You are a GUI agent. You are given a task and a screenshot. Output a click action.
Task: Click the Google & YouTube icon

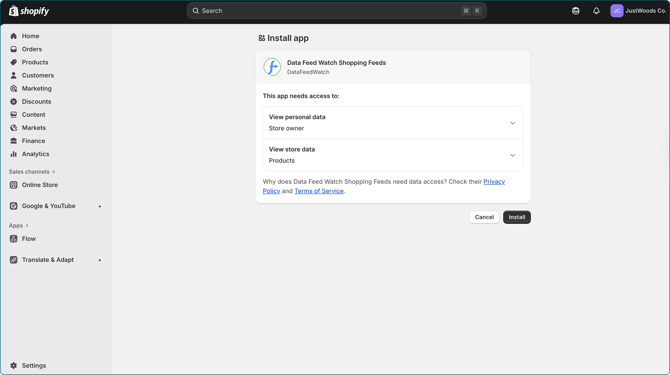pyautogui.click(x=14, y=206)
